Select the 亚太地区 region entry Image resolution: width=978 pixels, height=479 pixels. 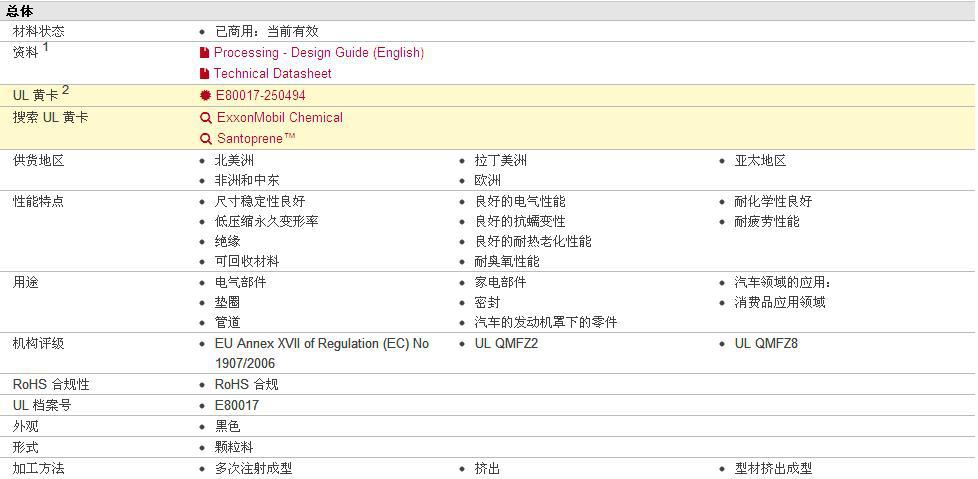point(760,160)
